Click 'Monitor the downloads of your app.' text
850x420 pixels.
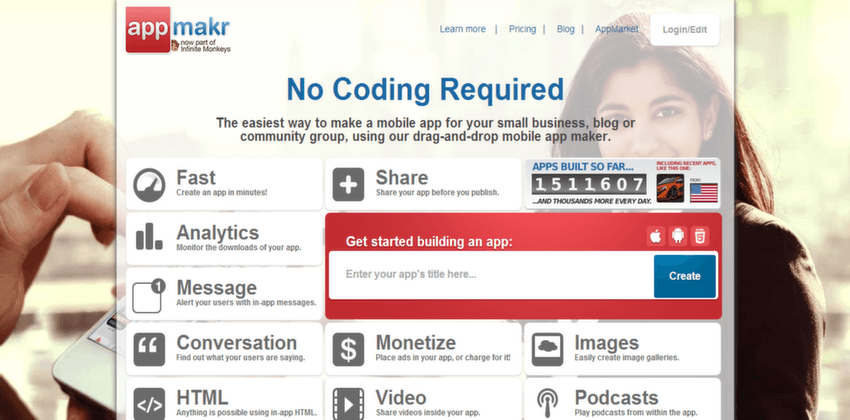(x=239, y=248)
